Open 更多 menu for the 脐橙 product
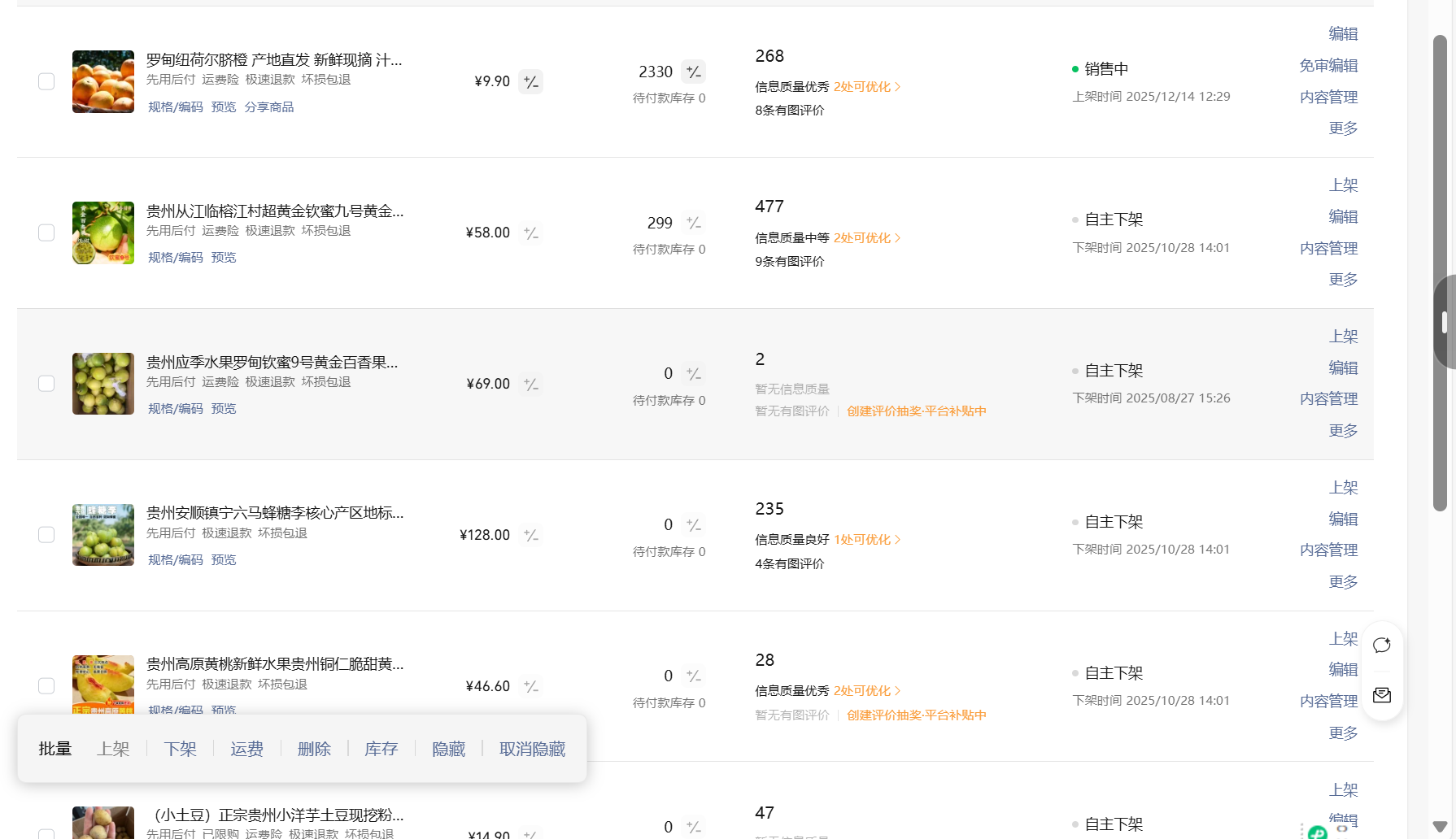The image size is (1456, 839). point(1343,128)
